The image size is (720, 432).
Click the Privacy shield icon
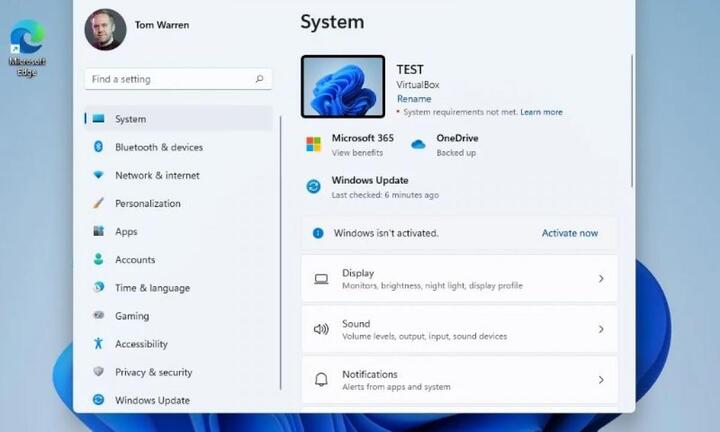pyautogui.click(x=98, y=371)
